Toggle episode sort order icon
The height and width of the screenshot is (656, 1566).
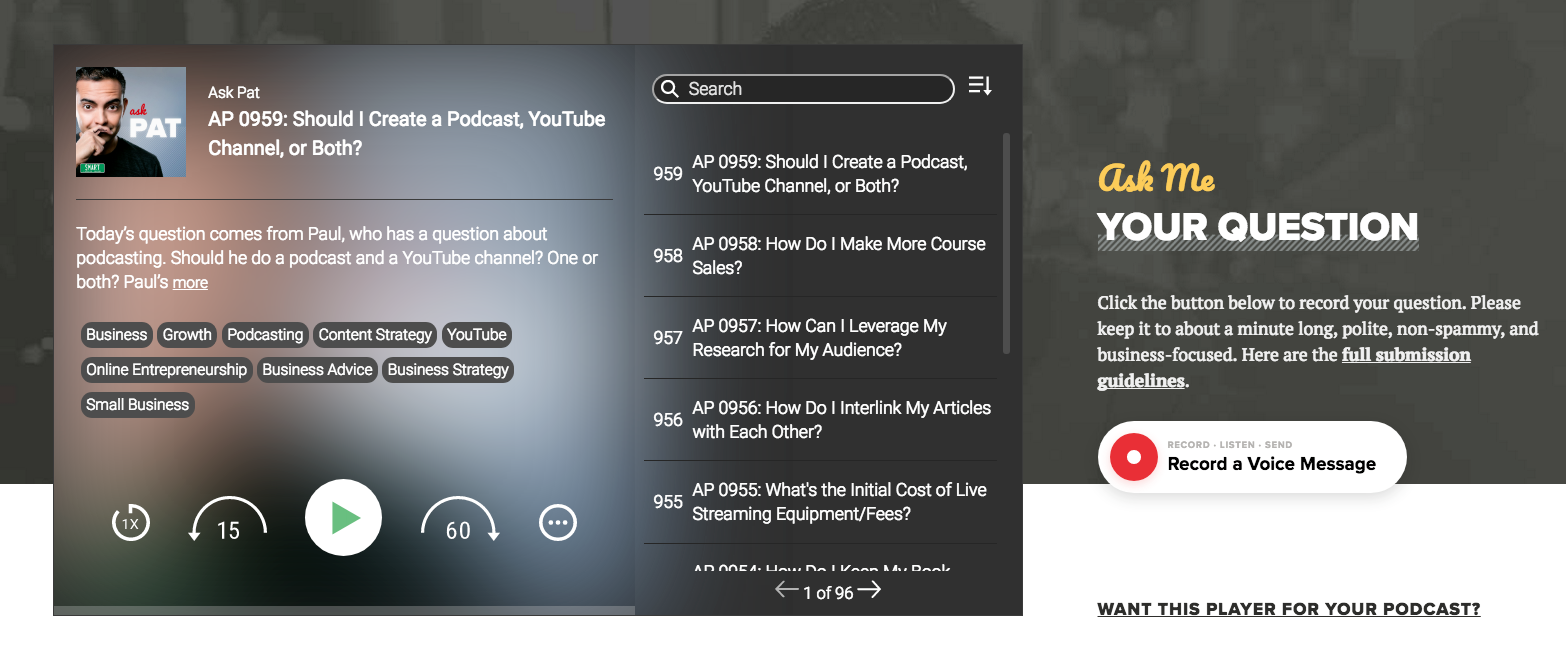pos(980,87)
